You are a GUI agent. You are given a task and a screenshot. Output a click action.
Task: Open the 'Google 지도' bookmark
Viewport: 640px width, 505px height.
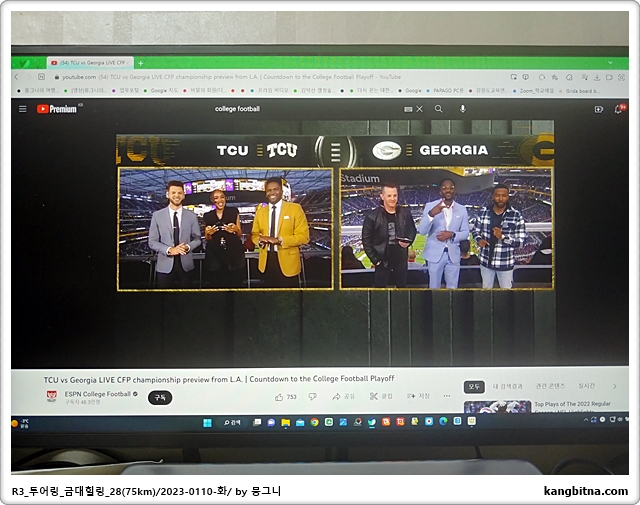pyautogui.click(x=161, y=91)
